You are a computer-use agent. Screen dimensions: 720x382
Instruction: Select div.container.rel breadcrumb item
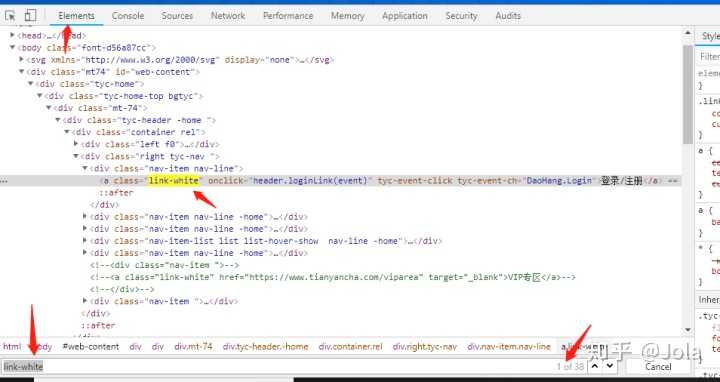point(350,347)
